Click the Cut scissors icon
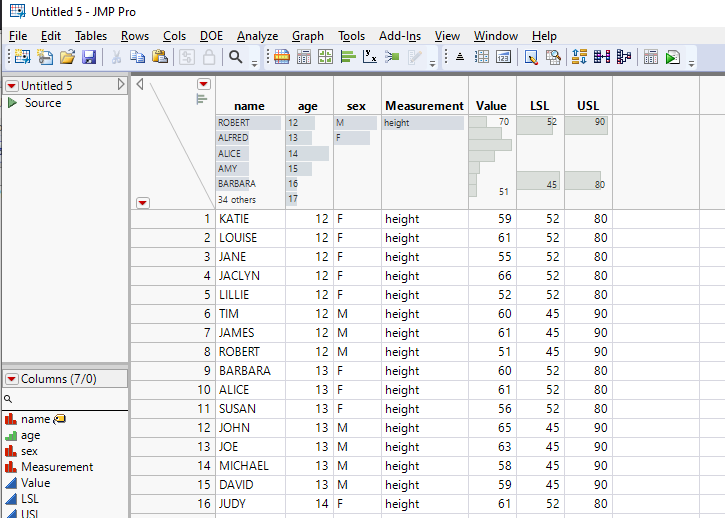The image size is (725, 518). click(116, 58)
